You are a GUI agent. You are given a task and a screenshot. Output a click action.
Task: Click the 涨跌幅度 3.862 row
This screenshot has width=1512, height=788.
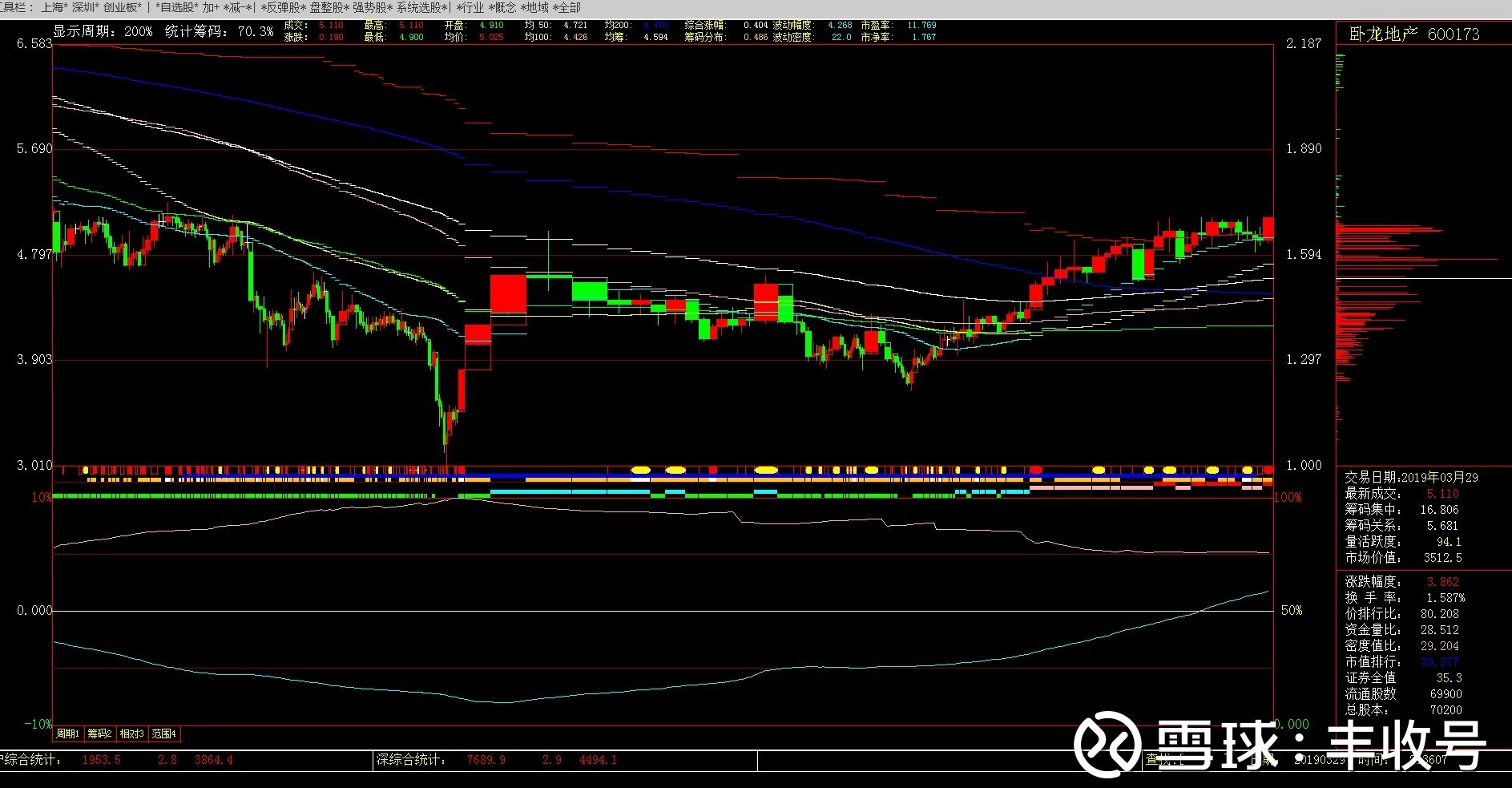(x=1402, y=581)
